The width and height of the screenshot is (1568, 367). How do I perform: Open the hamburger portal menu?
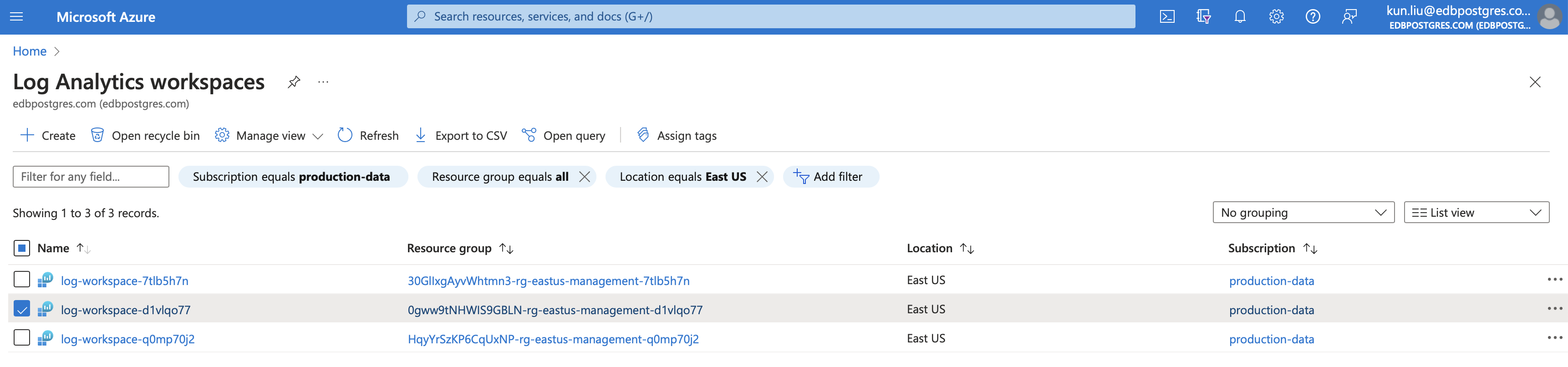(16, 16)
